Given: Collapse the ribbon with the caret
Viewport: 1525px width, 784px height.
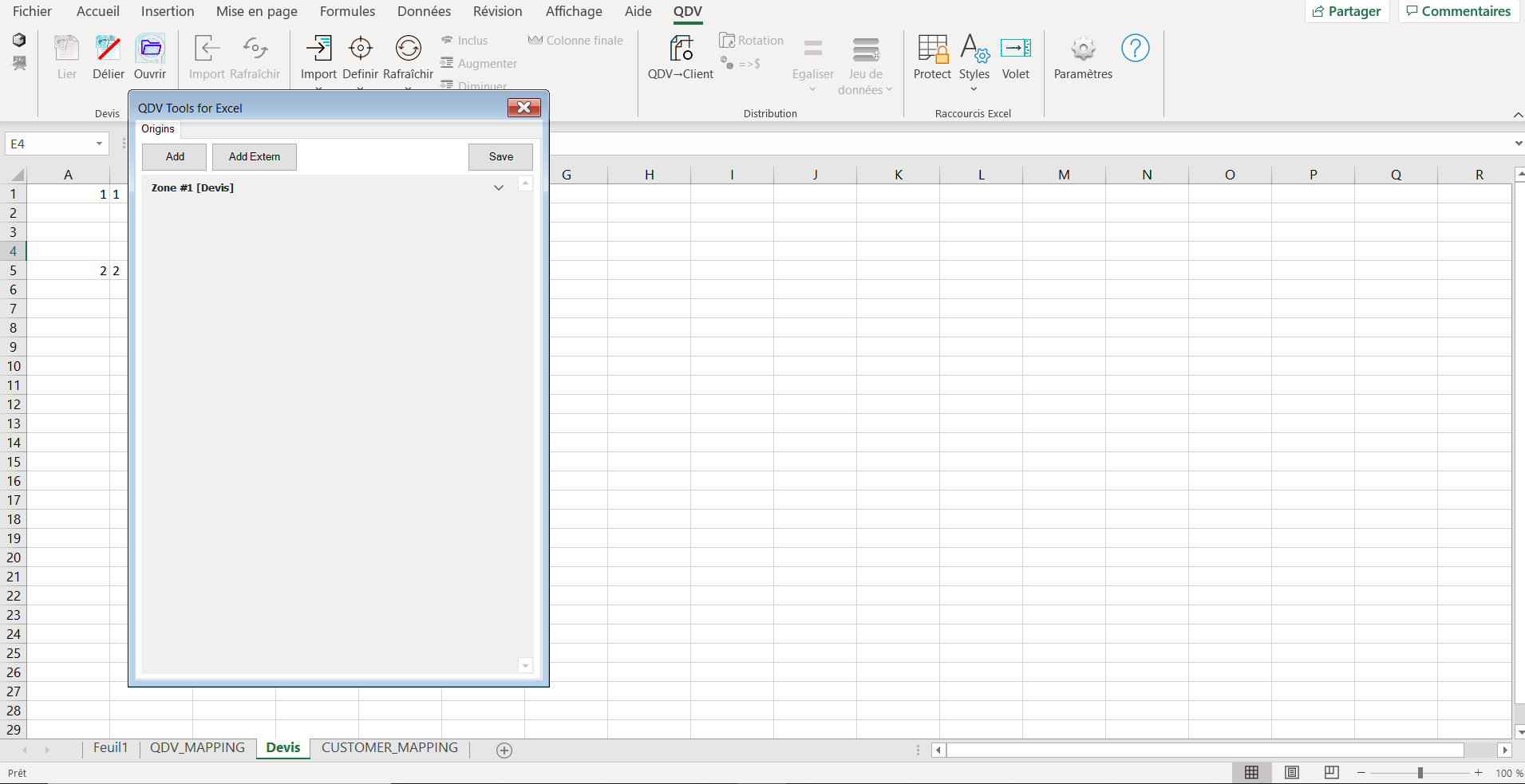Looking at the screenshot, I should pyautogui.click(x=1518, y=115).
